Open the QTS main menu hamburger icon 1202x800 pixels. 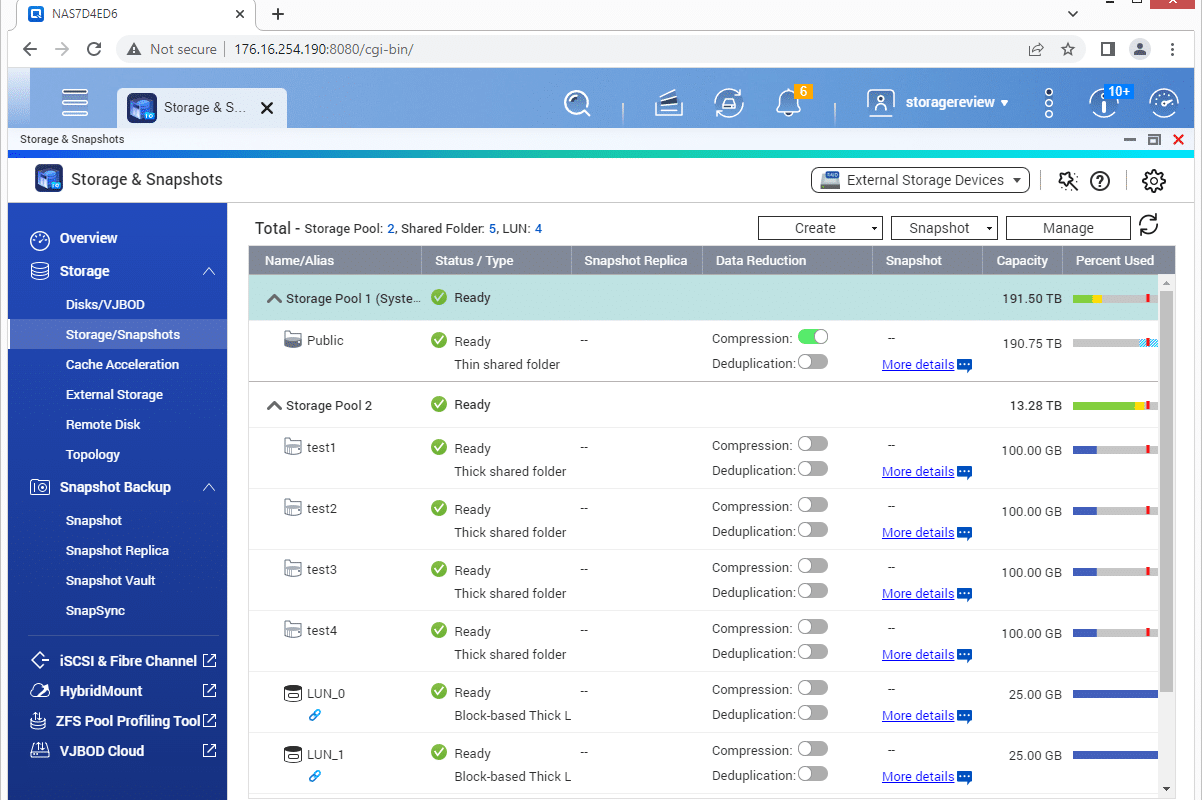[75, 102]
